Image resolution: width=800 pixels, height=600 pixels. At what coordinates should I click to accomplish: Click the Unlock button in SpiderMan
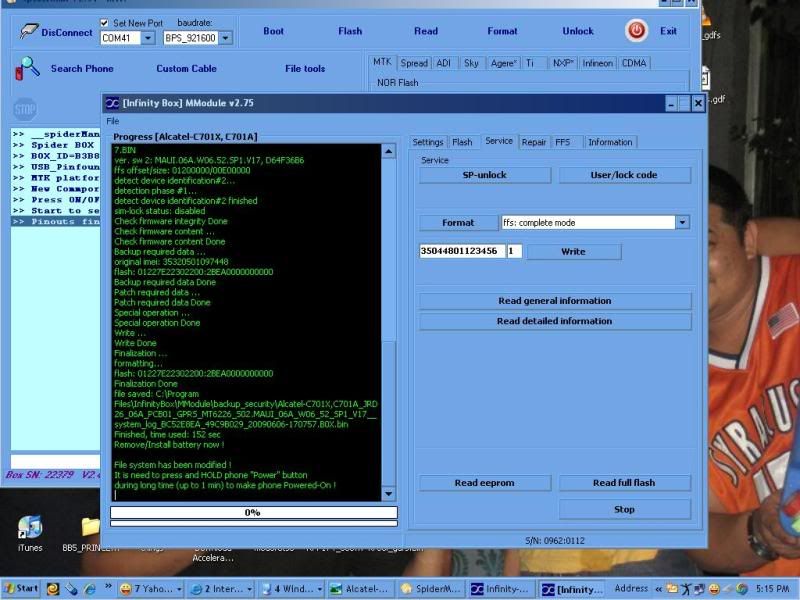point(578,31)
